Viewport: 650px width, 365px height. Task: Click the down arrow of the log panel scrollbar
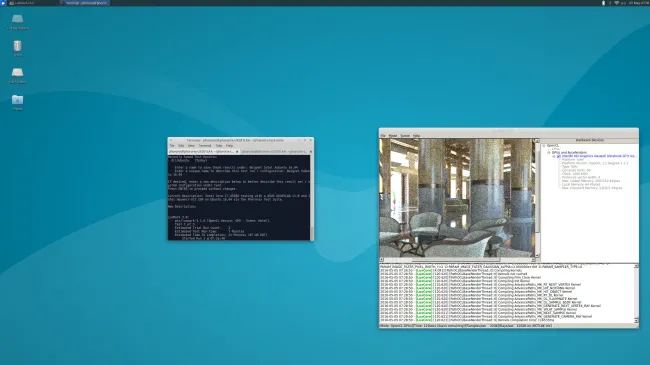[636, 321]
